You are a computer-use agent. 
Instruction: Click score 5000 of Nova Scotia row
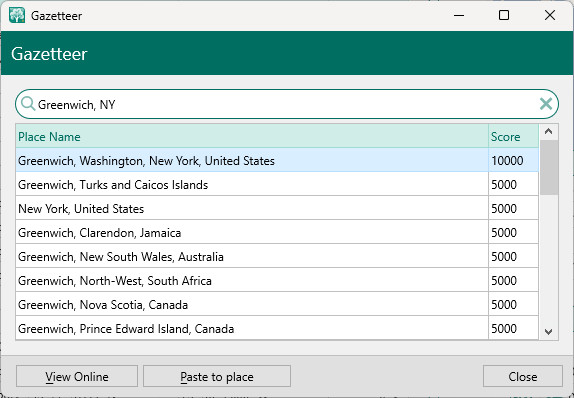tap(513, 304)
